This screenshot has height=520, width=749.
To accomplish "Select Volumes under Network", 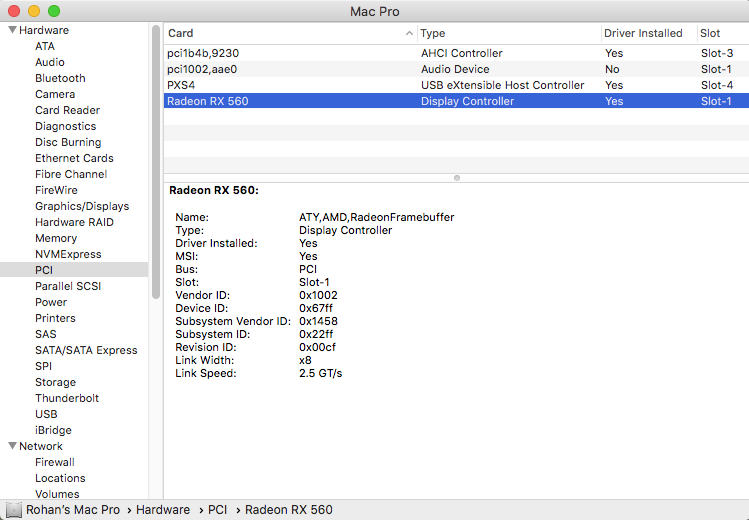I will coord(57,494).
